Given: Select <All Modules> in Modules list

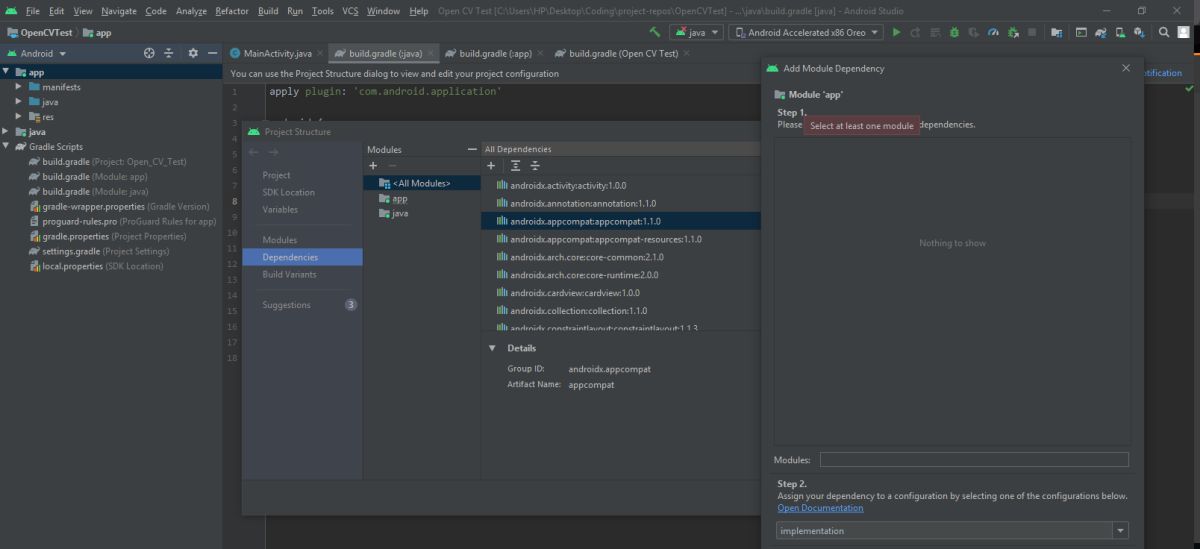Looking at the screenshot, I should [x=421, y=183].
